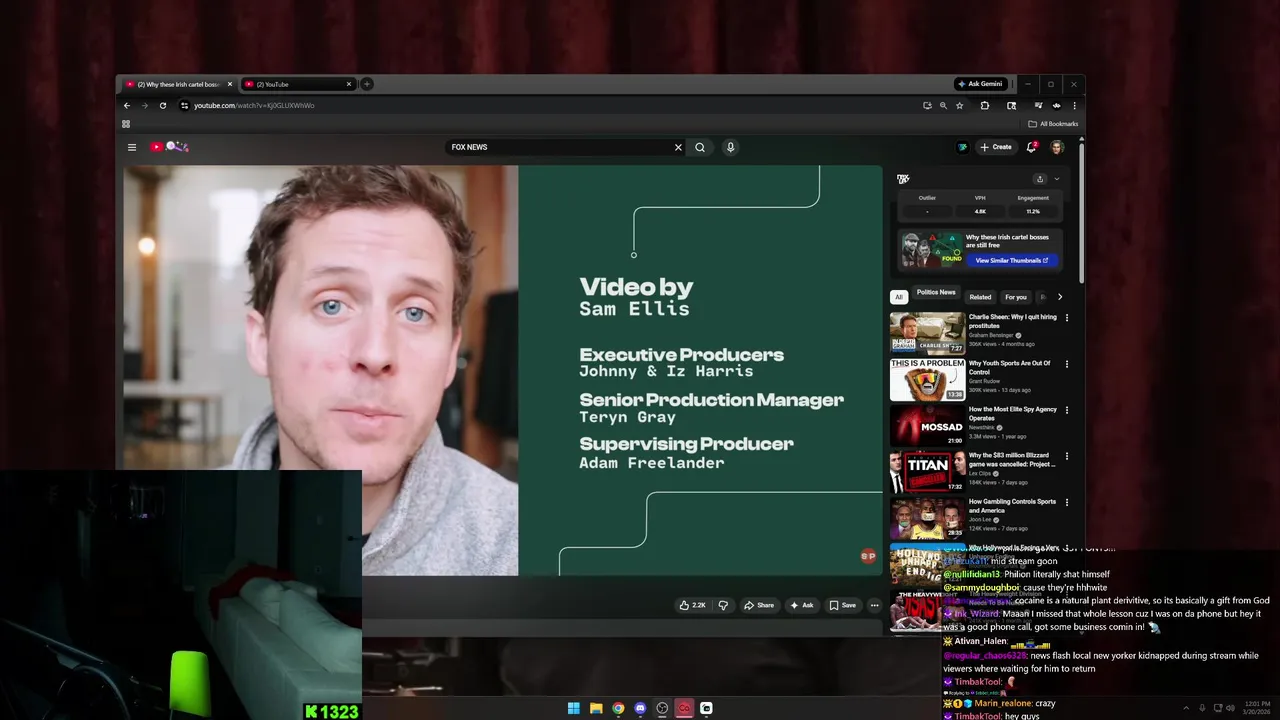Start voice search with the microphone icon
1280x720 pixels.
click(x=730, y=147)
